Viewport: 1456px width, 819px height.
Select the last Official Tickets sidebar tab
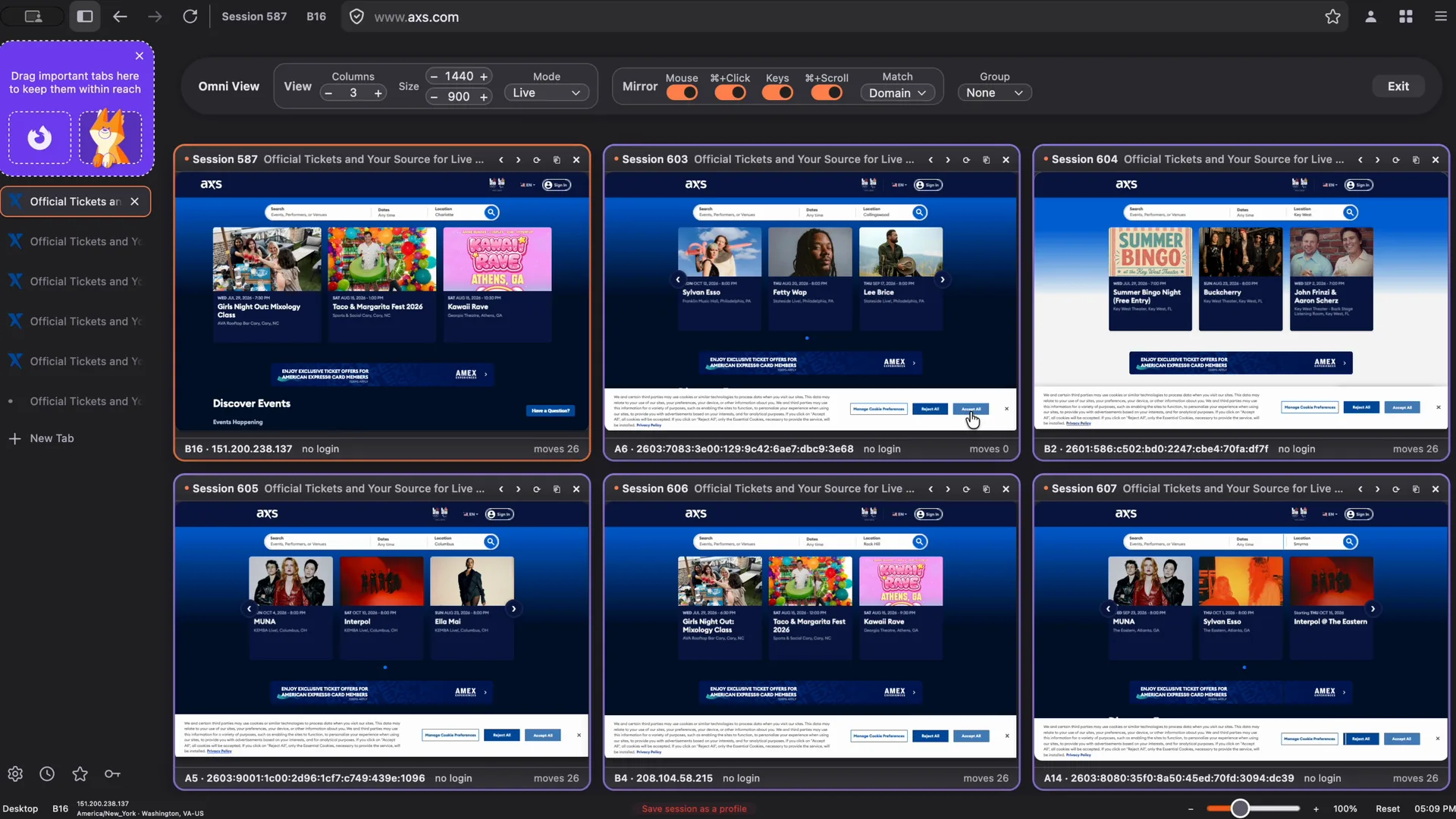(x=75, y=401)
